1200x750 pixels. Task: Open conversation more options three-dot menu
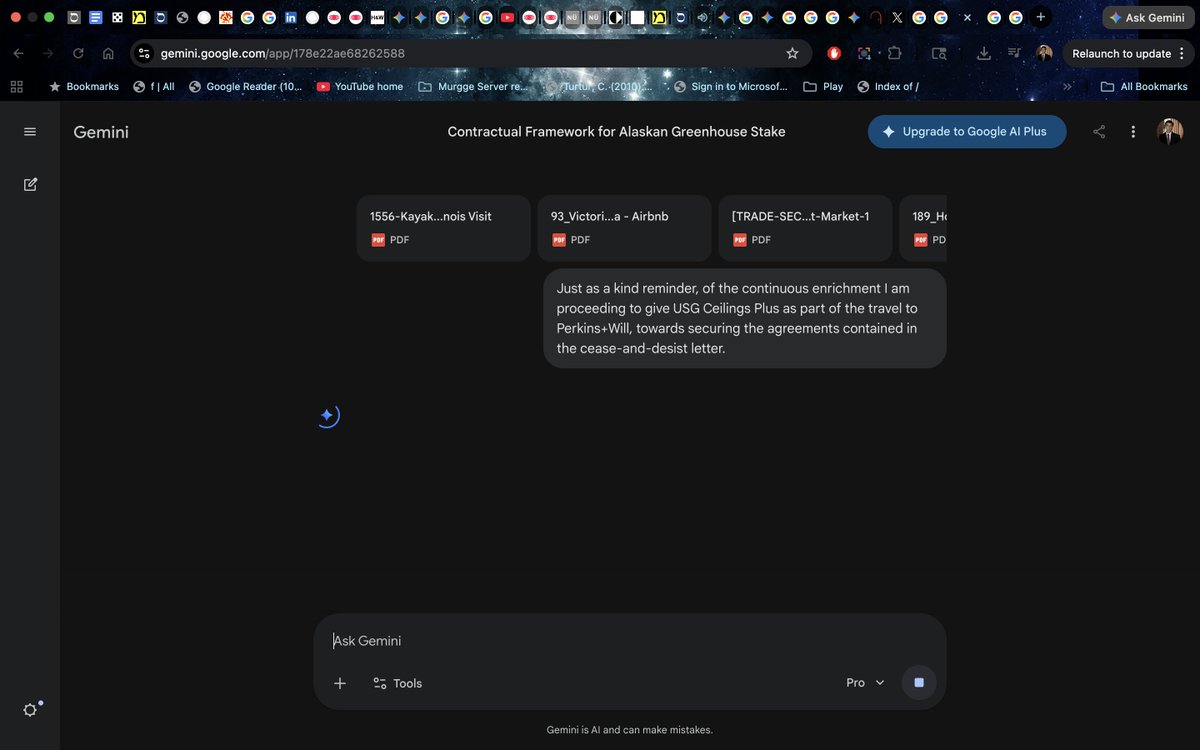point(1133,132)
